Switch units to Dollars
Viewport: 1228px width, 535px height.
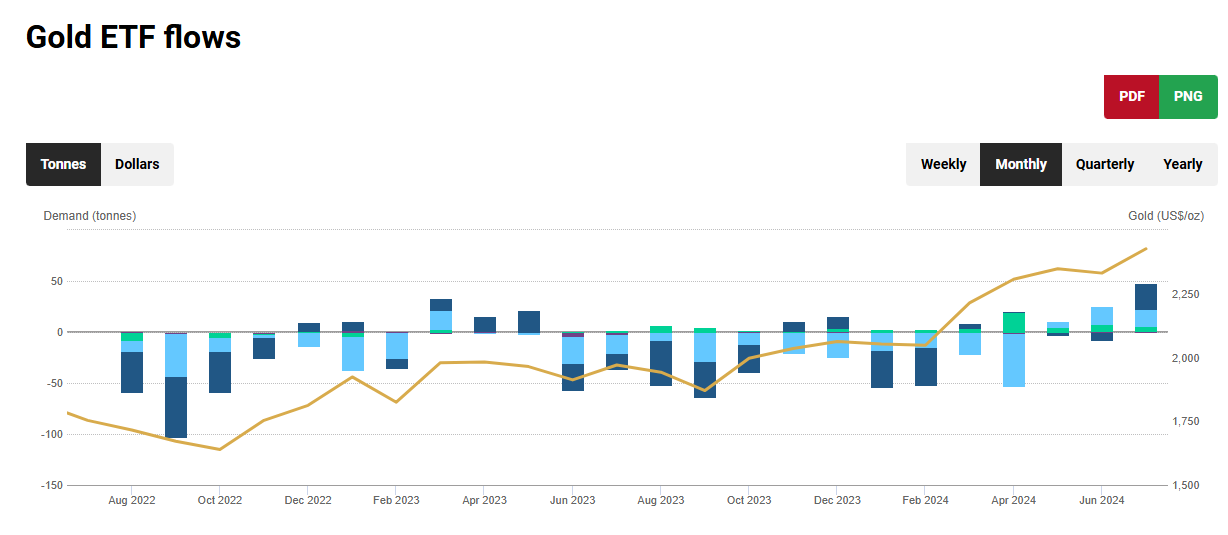click(x=137, y=164)
